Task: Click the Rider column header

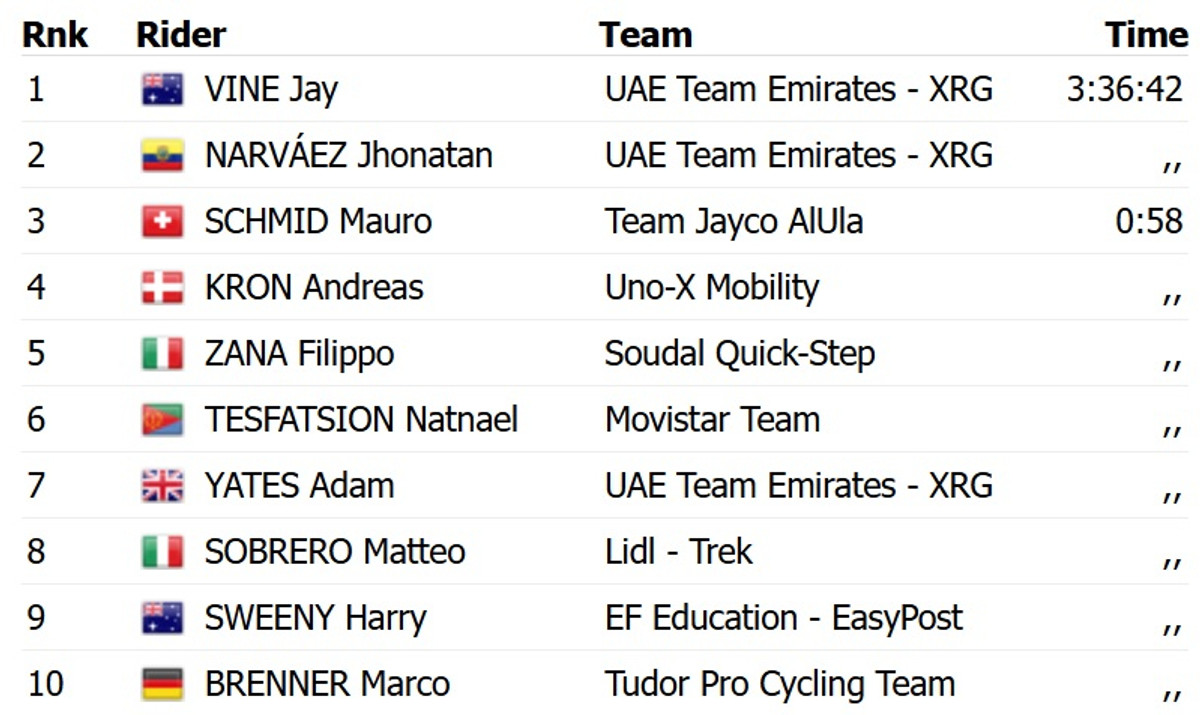Action: click(181, 35)
